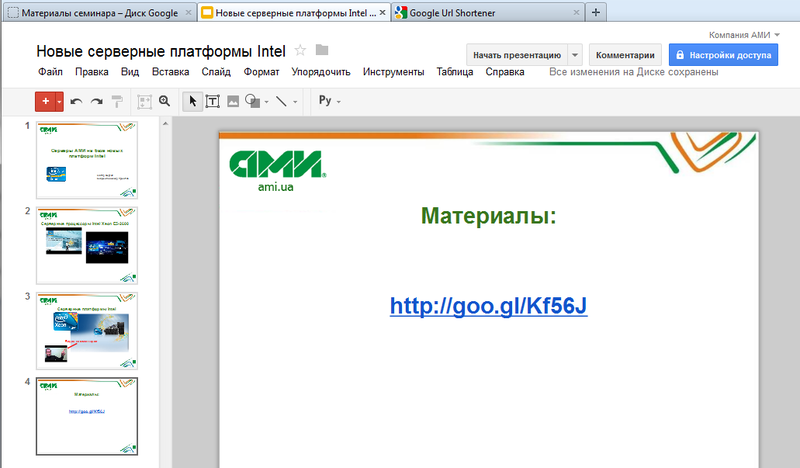Open the Вид menu
The height and width of the screenshot is (468, 800).
(x=130, y=72)
